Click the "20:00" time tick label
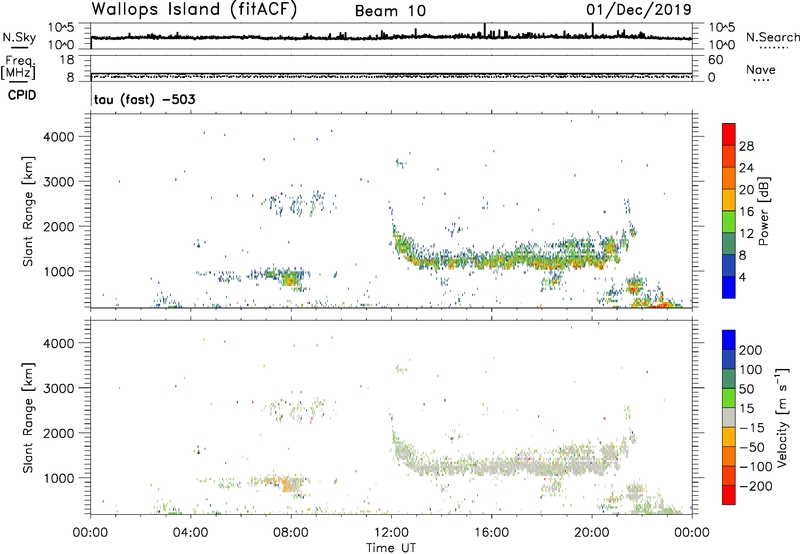 592,533
